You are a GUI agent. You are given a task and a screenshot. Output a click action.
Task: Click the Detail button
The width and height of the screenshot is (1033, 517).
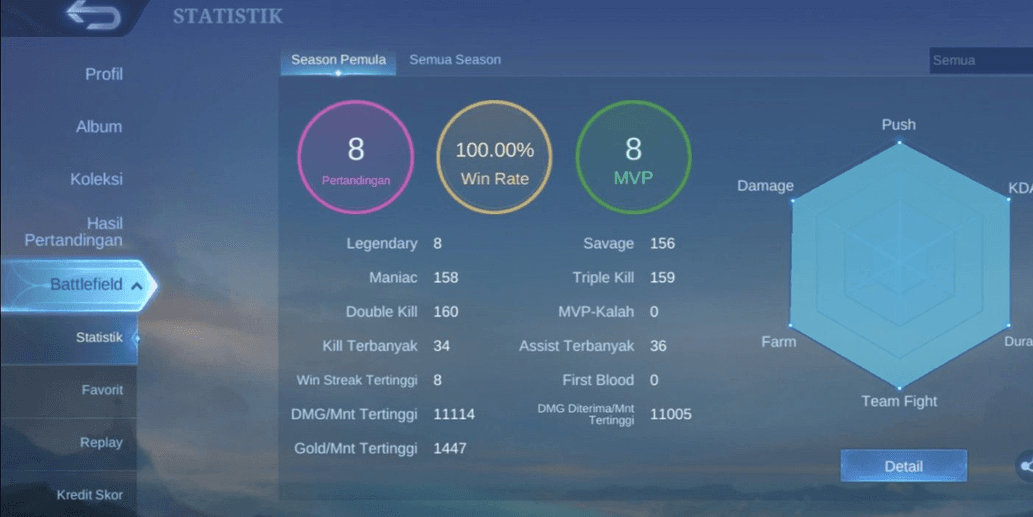tap(903, 466)
